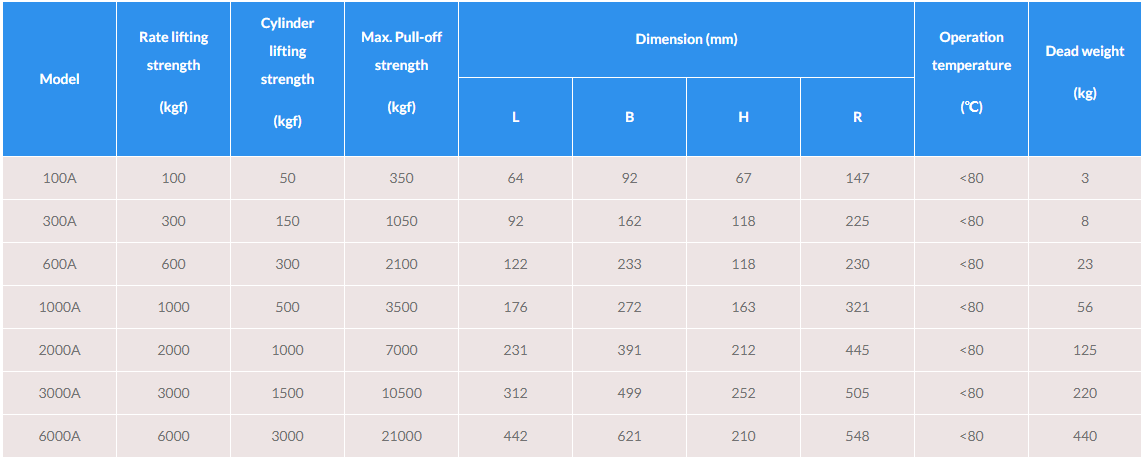Image resolution: width=1147 pixels, height=461 pixels.
Task: Select the Dimension (mm) header cell
Action: (x=686, y=40)
